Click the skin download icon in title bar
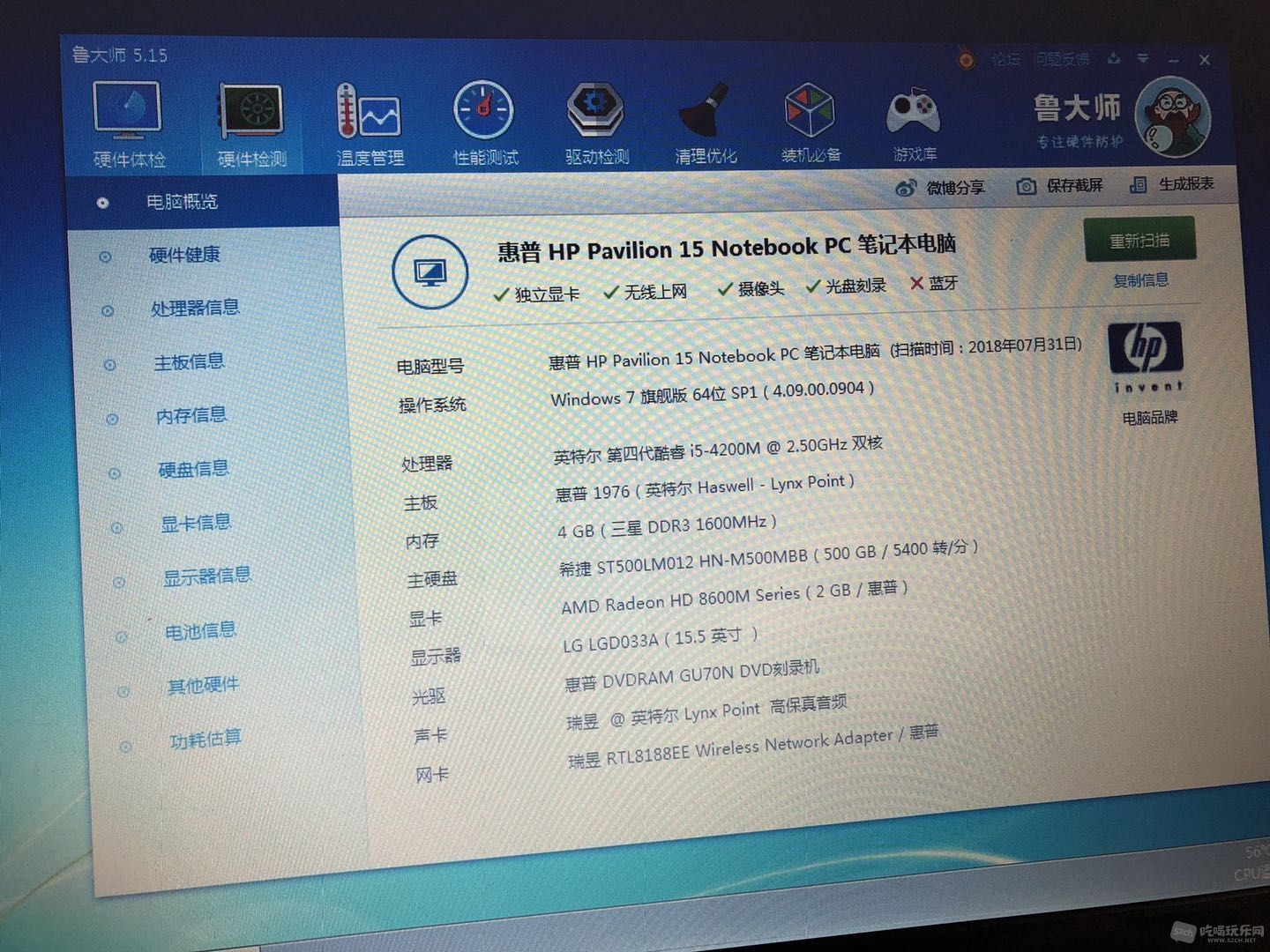The image size is (1270, 952). pyautogui.click(x=1114, y=59)
